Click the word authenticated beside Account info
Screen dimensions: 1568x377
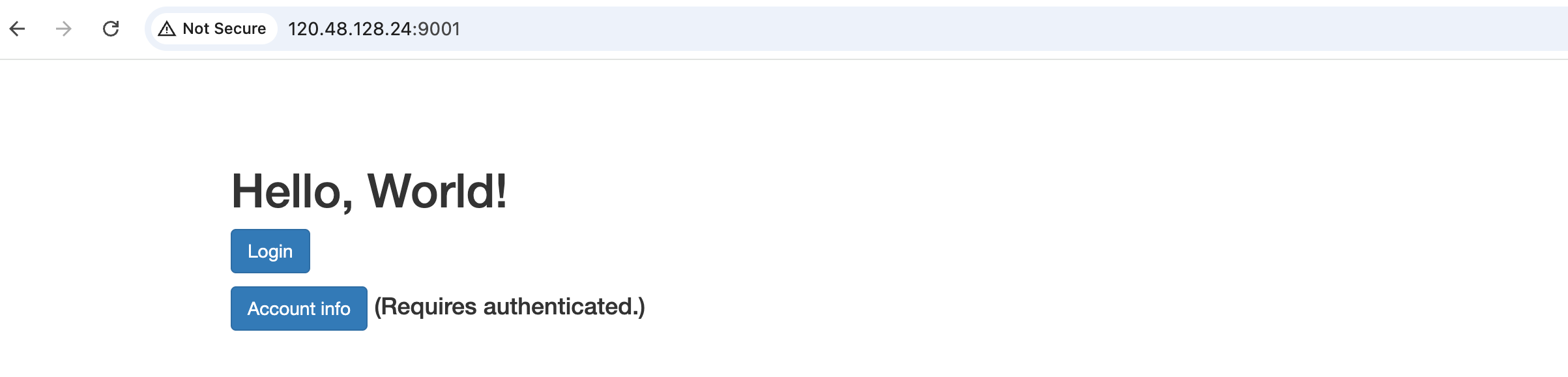pos(557,307)
